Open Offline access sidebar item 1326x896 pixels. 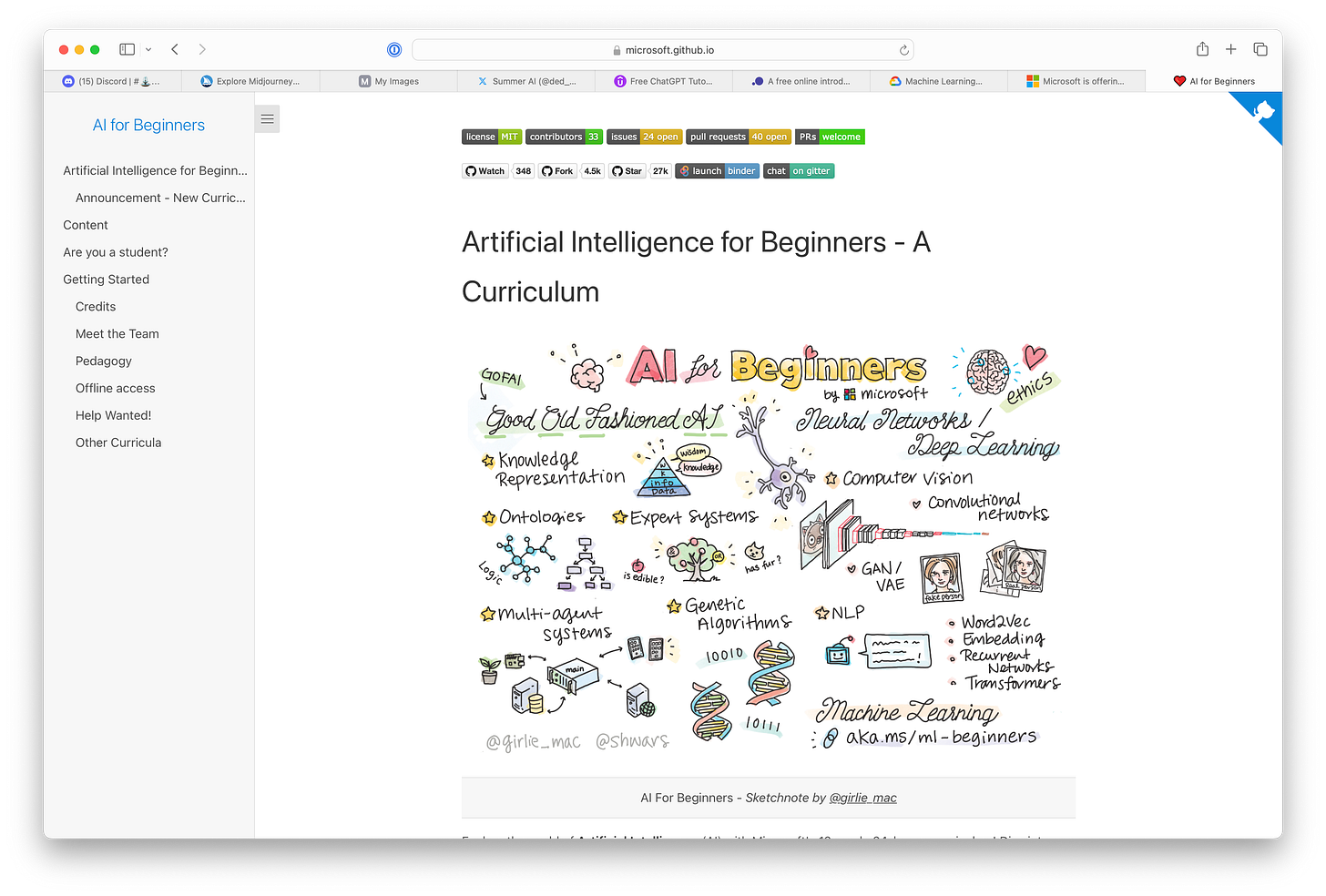(116, 388)
